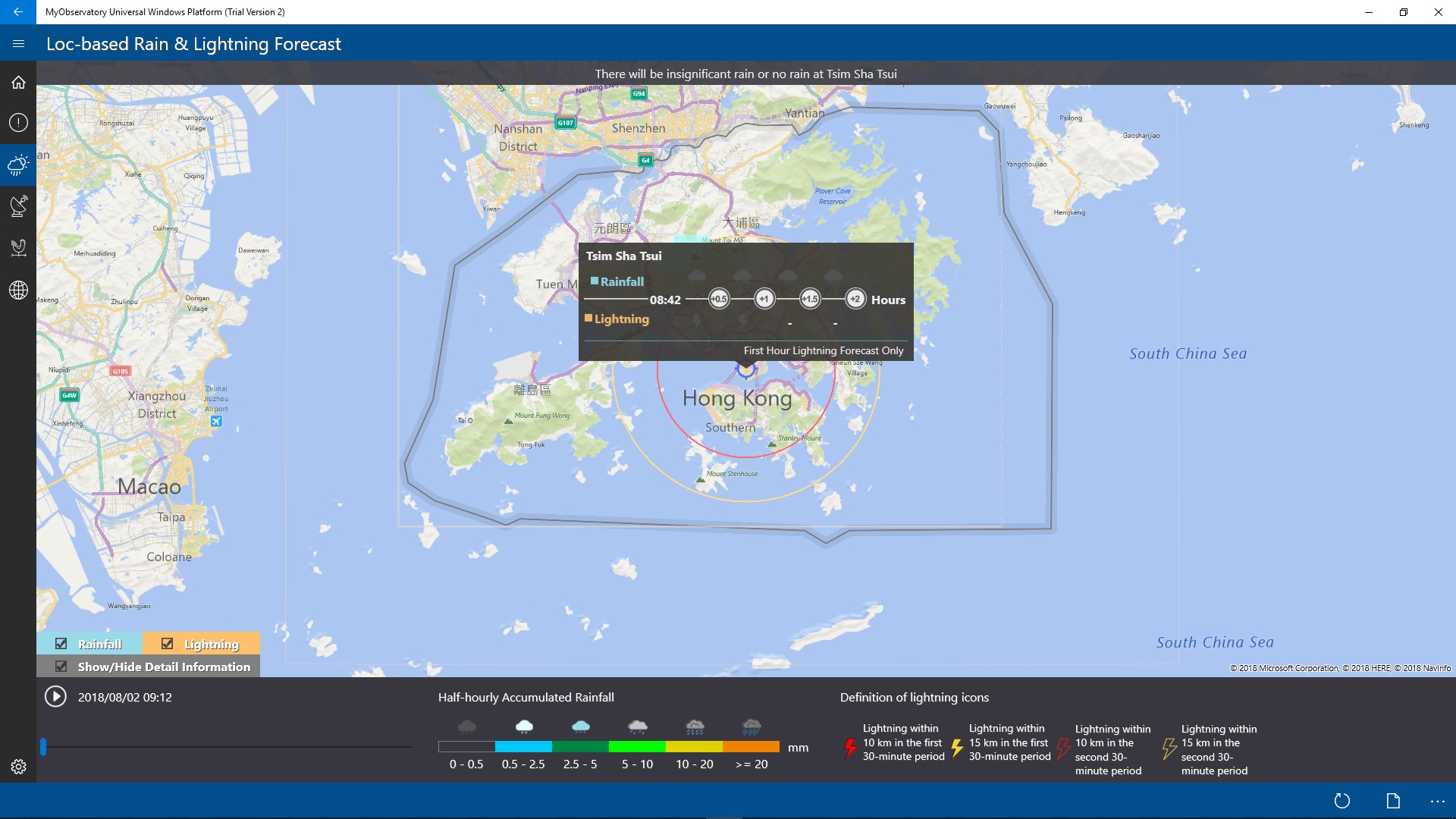
Task: Select the +0.5 hour forecast marker
Action: (x=718, y=299)
